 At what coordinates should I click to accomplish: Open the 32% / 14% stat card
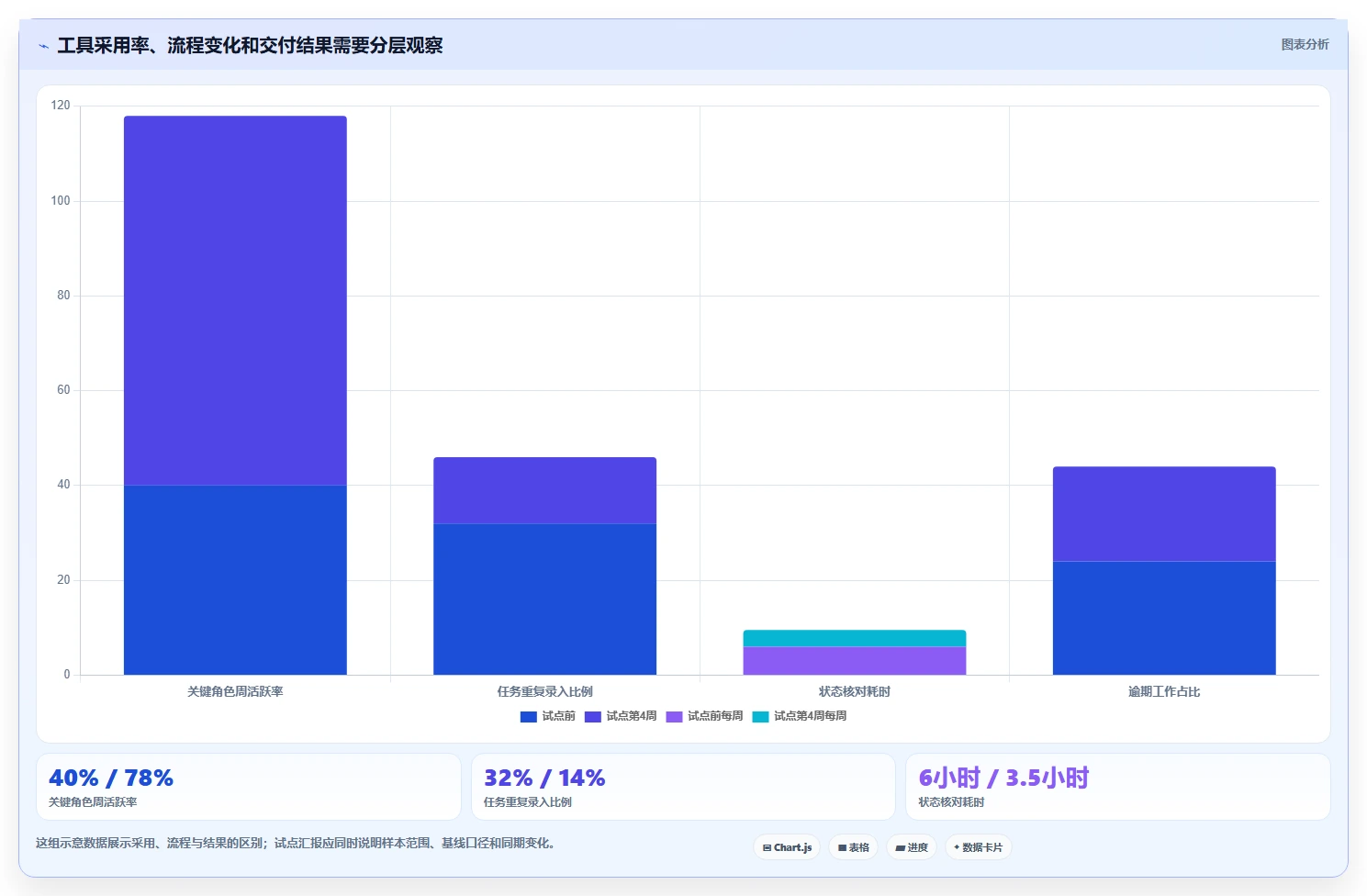(683, 787)
